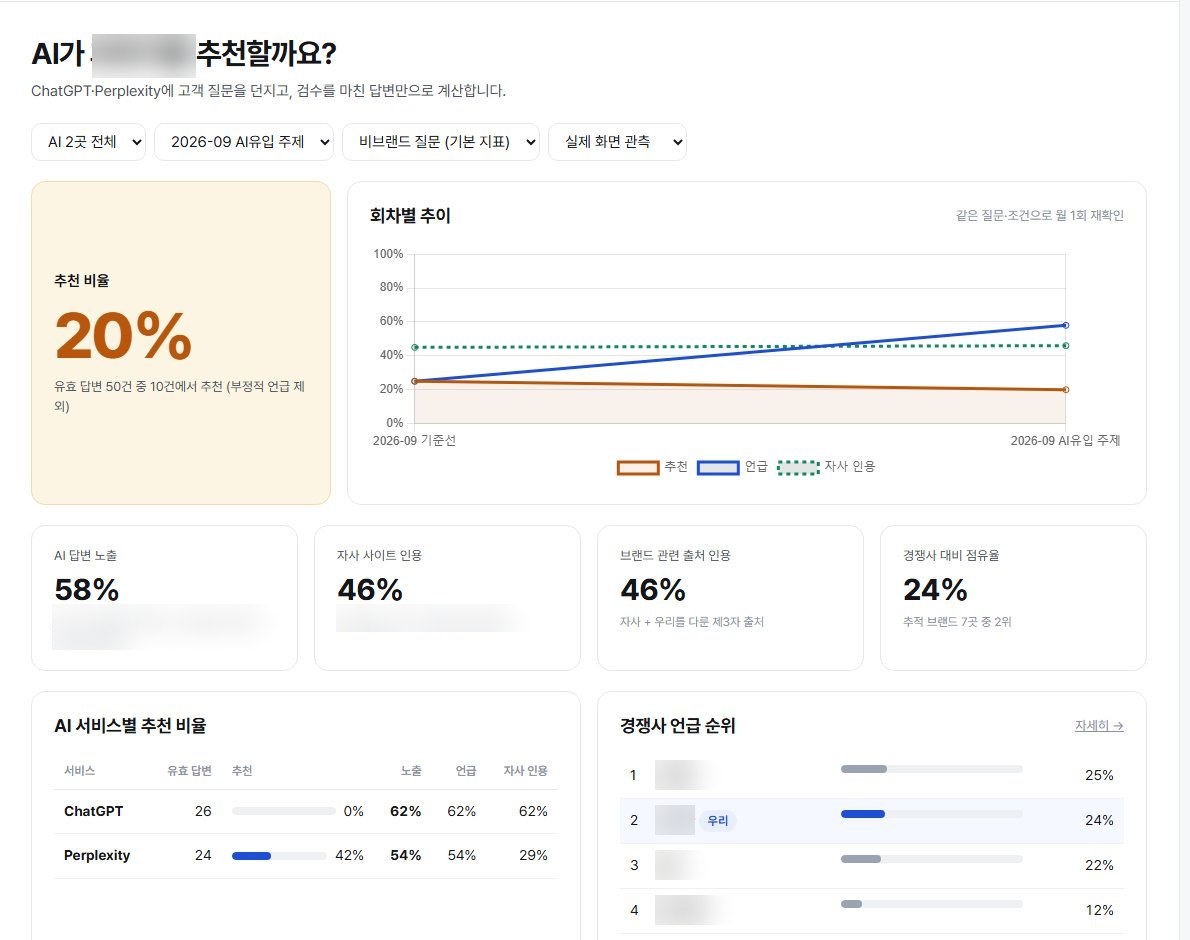Click the 22% value in rank 3 row

coord(1099,865)
